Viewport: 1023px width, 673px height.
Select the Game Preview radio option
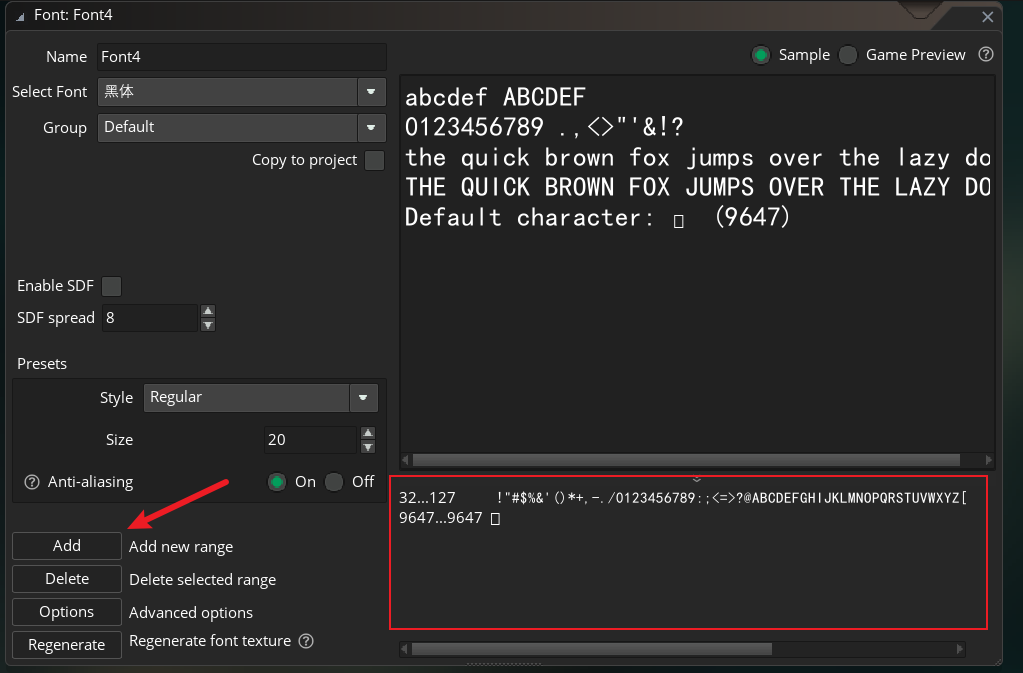pos(848,55)
